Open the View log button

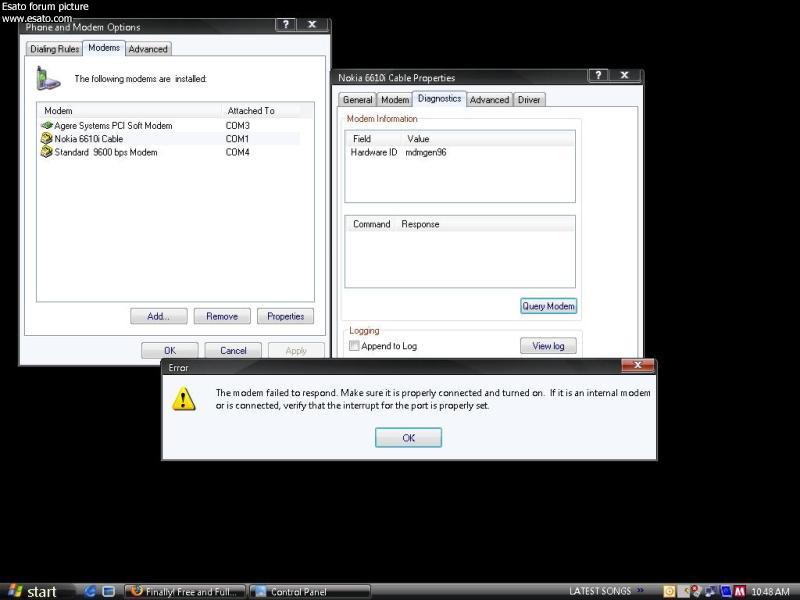tap(548, 346)
